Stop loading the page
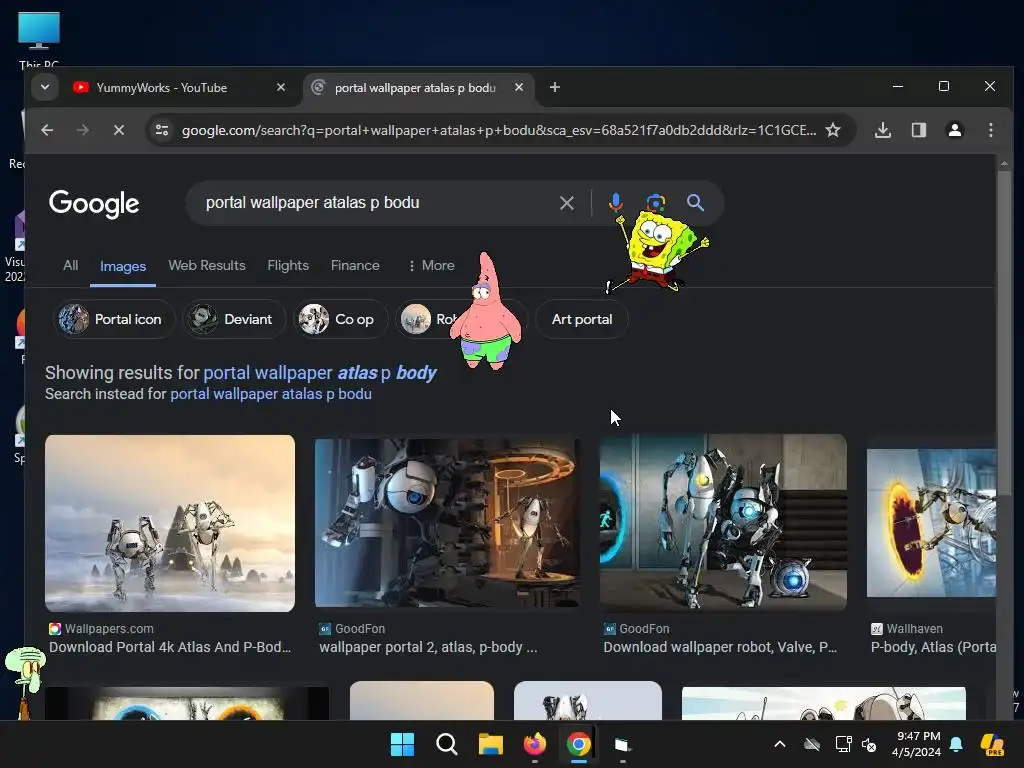The width and height of the screenshot is (1024, 768). [x=118, y=130]
